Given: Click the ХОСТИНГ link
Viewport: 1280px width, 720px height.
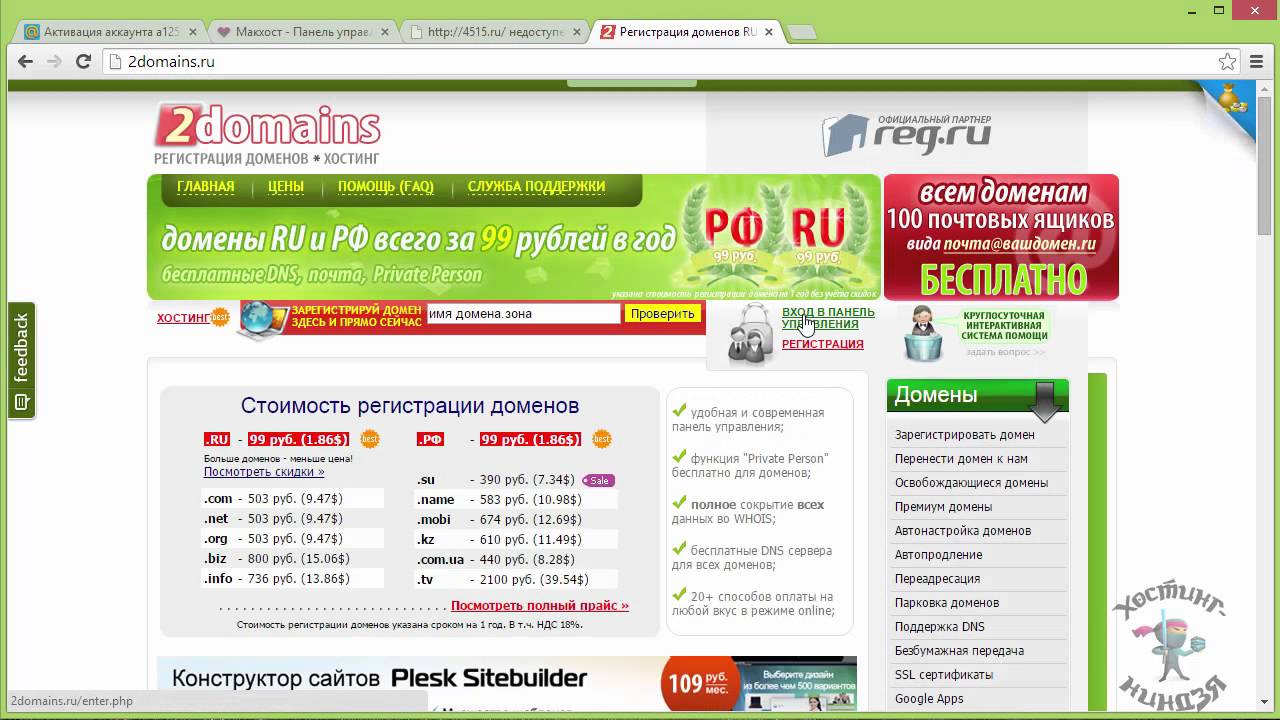Looking at the screenshot, I should [184, 318].
